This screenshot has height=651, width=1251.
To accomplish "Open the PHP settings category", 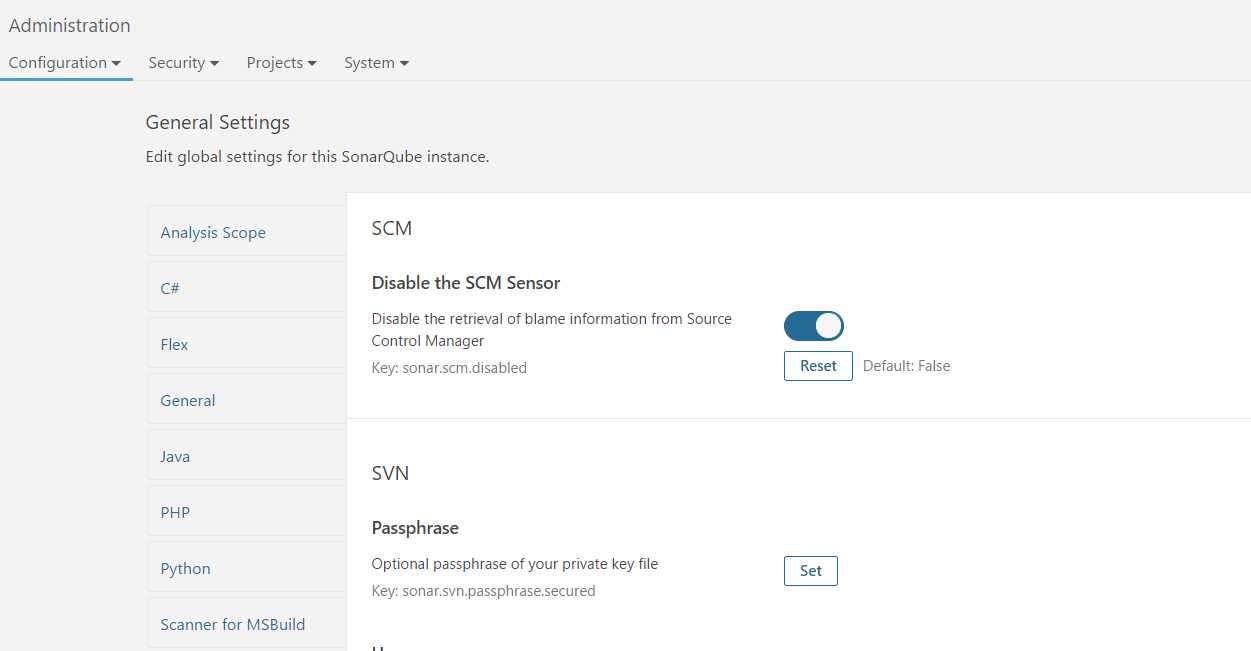I will (247, 512).
